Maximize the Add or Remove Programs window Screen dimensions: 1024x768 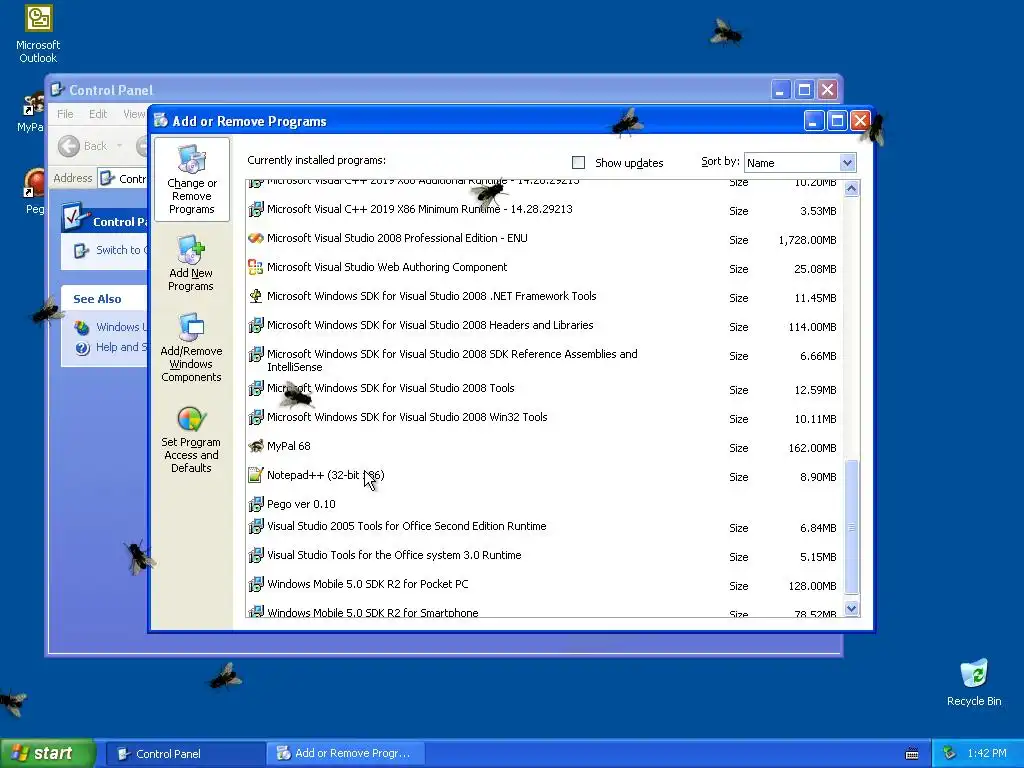click(x=837, y=121)
